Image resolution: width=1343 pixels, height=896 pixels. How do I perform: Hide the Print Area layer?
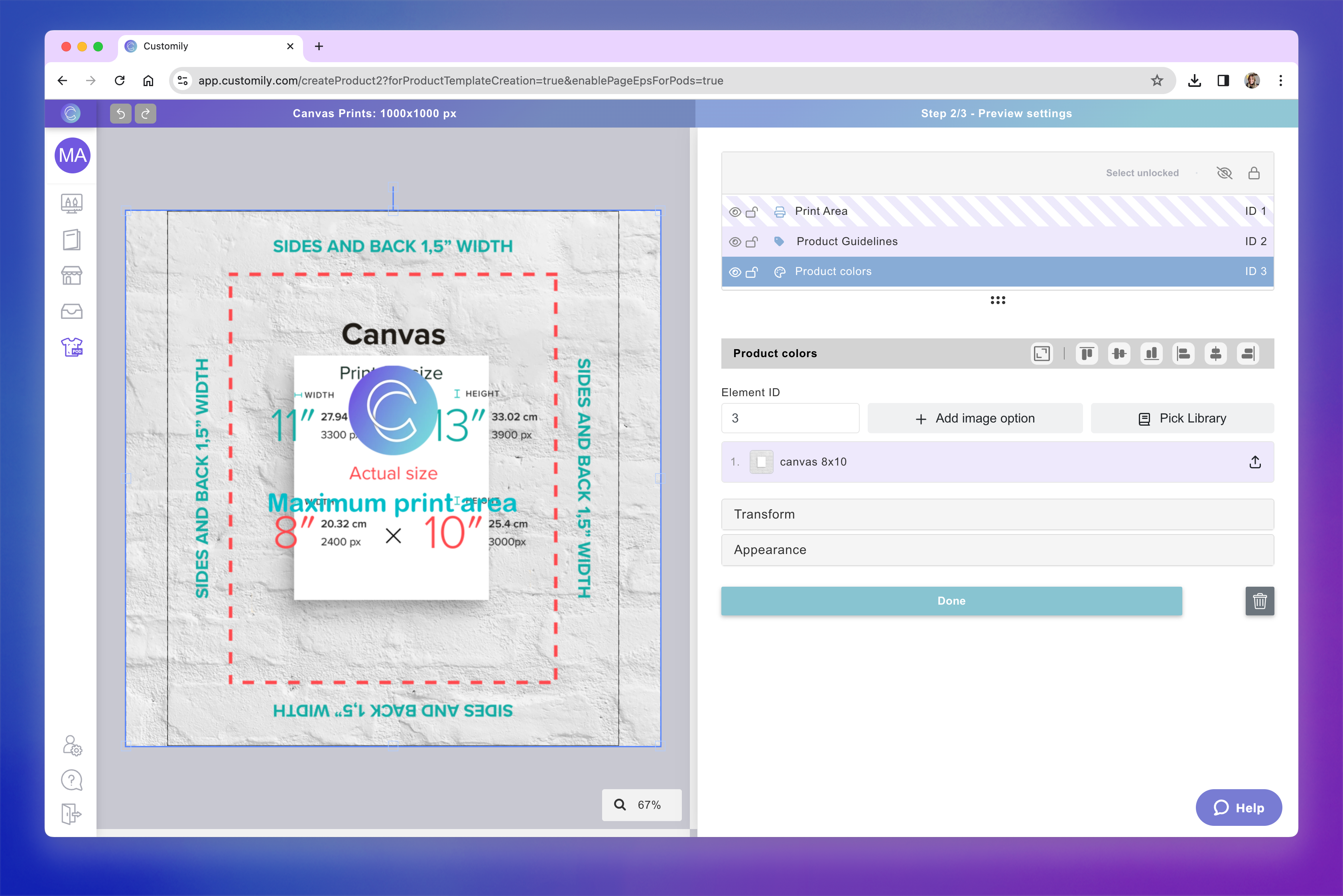click(735, 212)
